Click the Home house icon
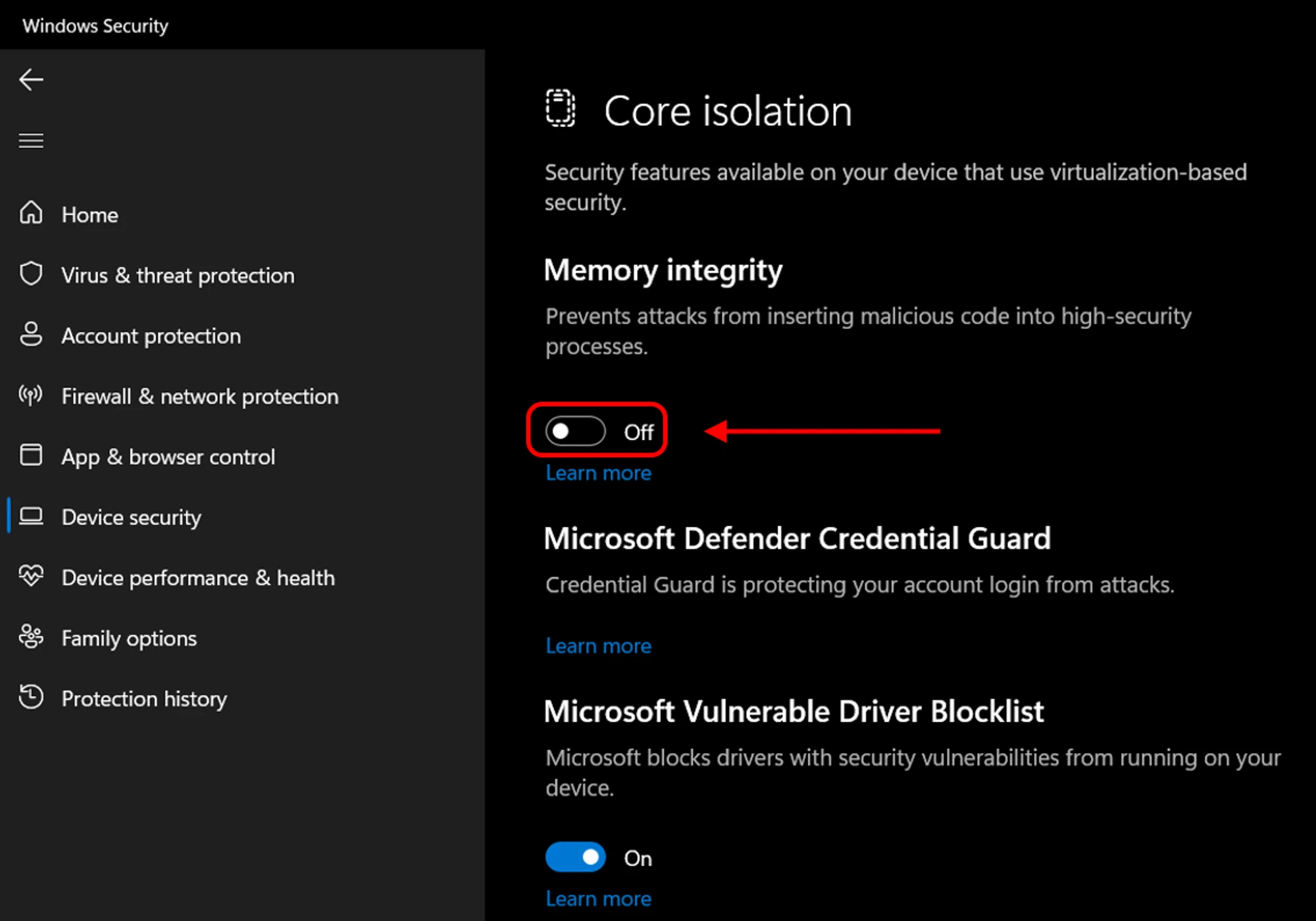Viewport: 1316px width, 921px height. (31, 214)
